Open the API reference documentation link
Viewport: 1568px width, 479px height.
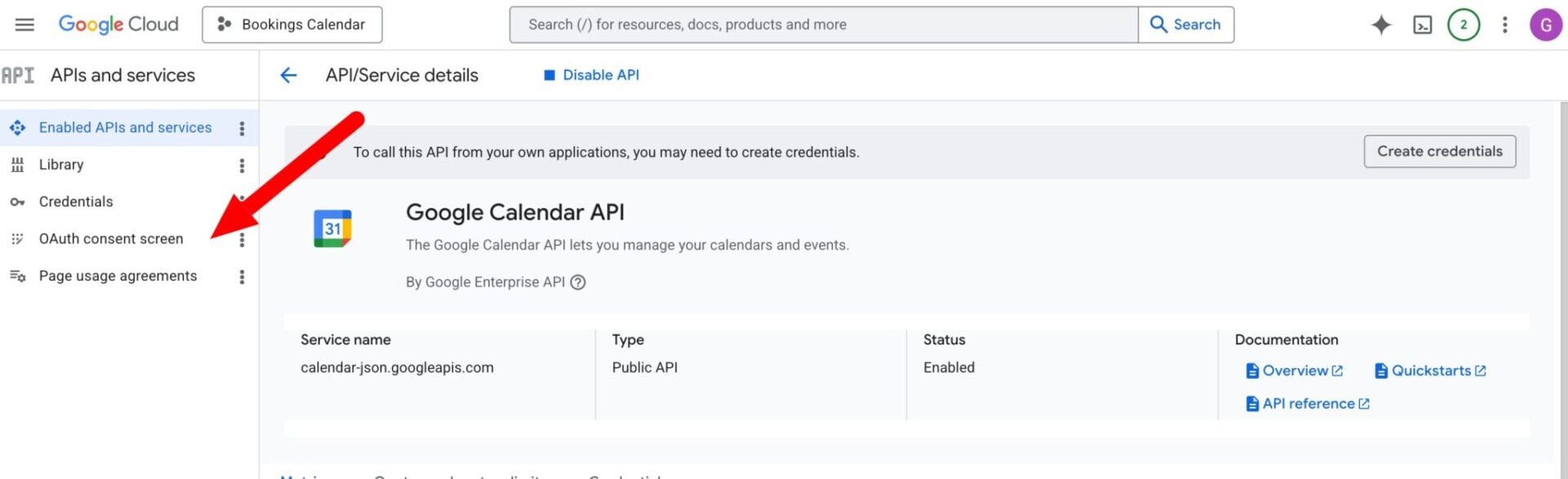point(1307,404)
